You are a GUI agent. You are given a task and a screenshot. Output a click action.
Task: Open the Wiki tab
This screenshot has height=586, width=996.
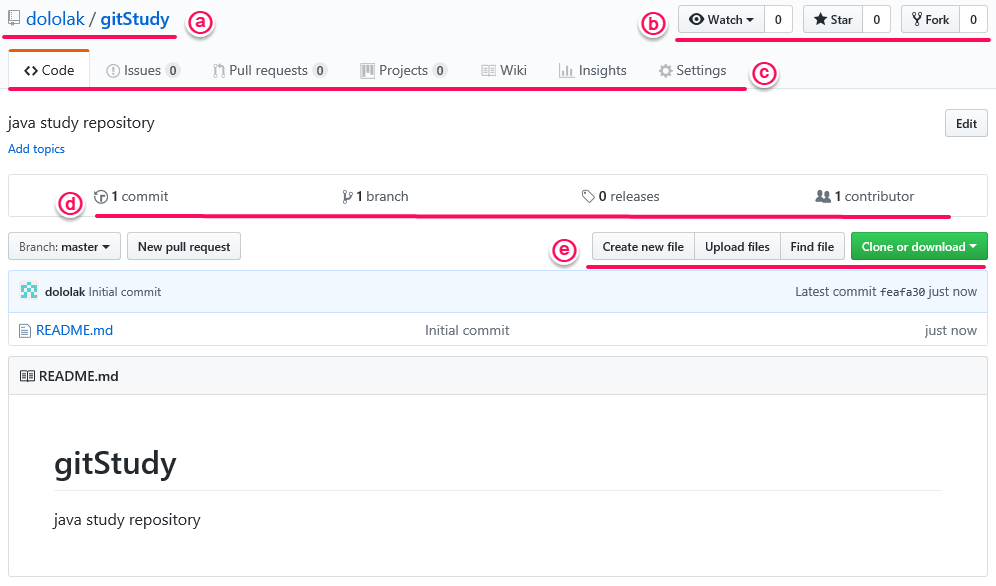pos(504,70)
